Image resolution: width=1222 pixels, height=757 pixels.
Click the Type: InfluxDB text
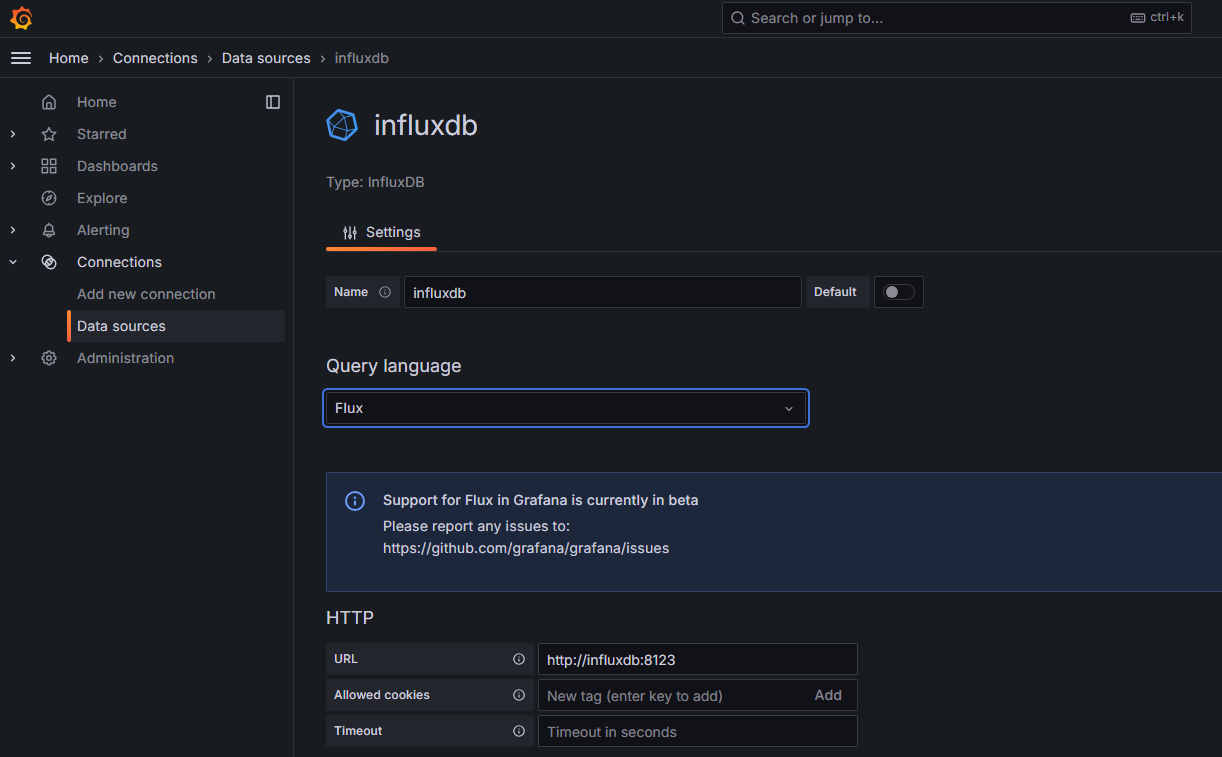[x=375, y=182]
